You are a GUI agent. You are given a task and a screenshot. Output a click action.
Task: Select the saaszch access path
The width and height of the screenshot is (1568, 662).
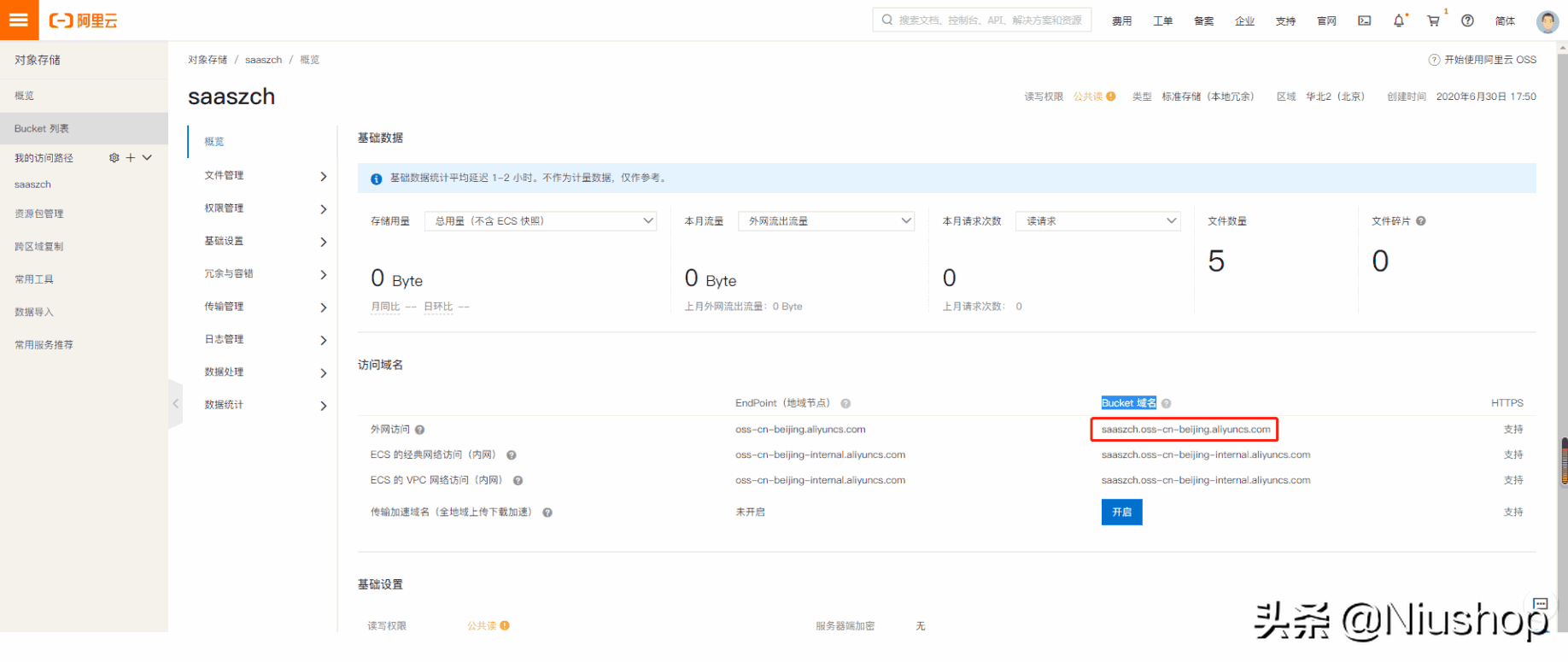32,185
